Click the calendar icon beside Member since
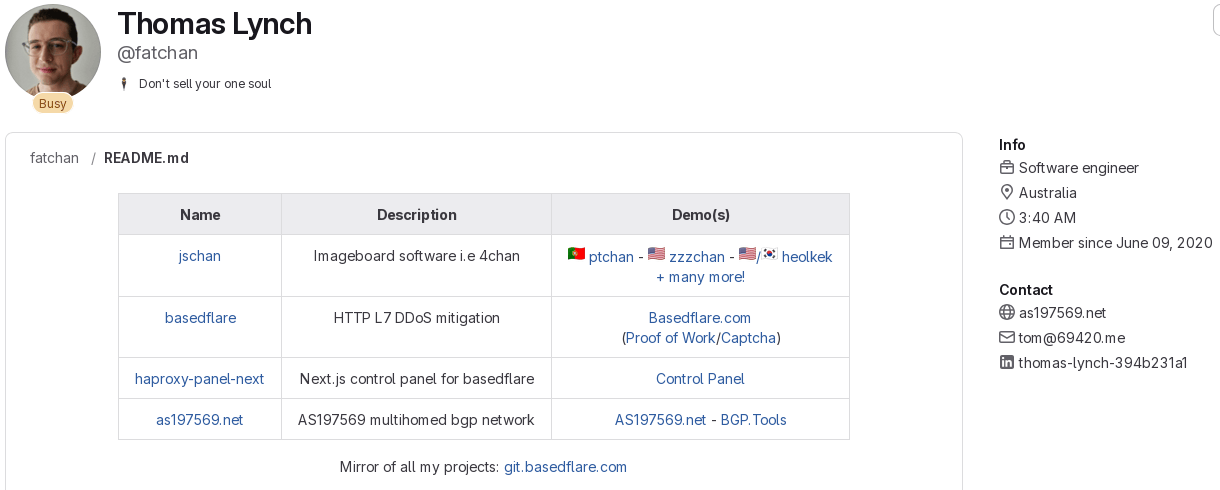 click(x=1007, y=243)
